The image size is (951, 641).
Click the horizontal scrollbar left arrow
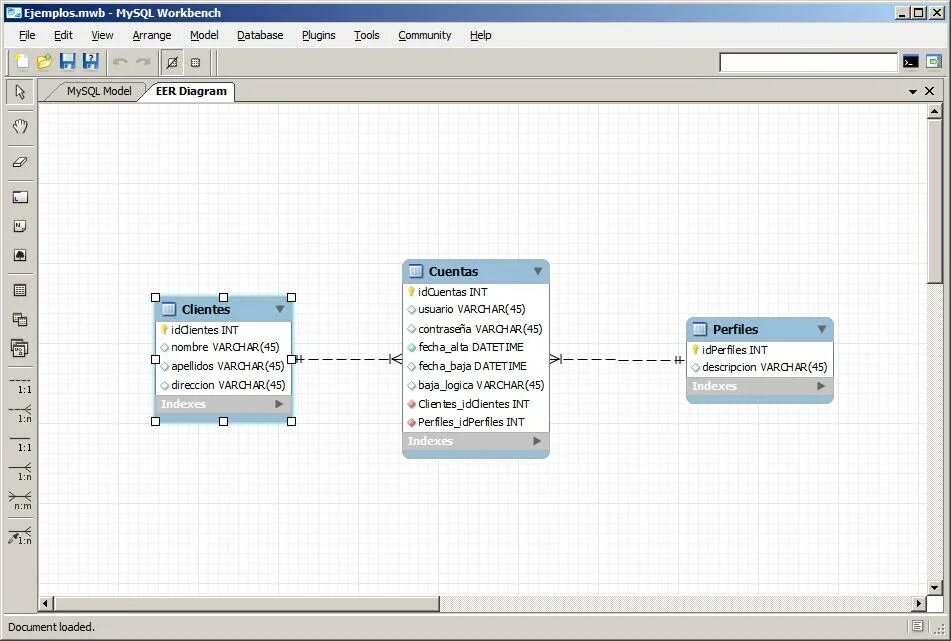(45, 603)
